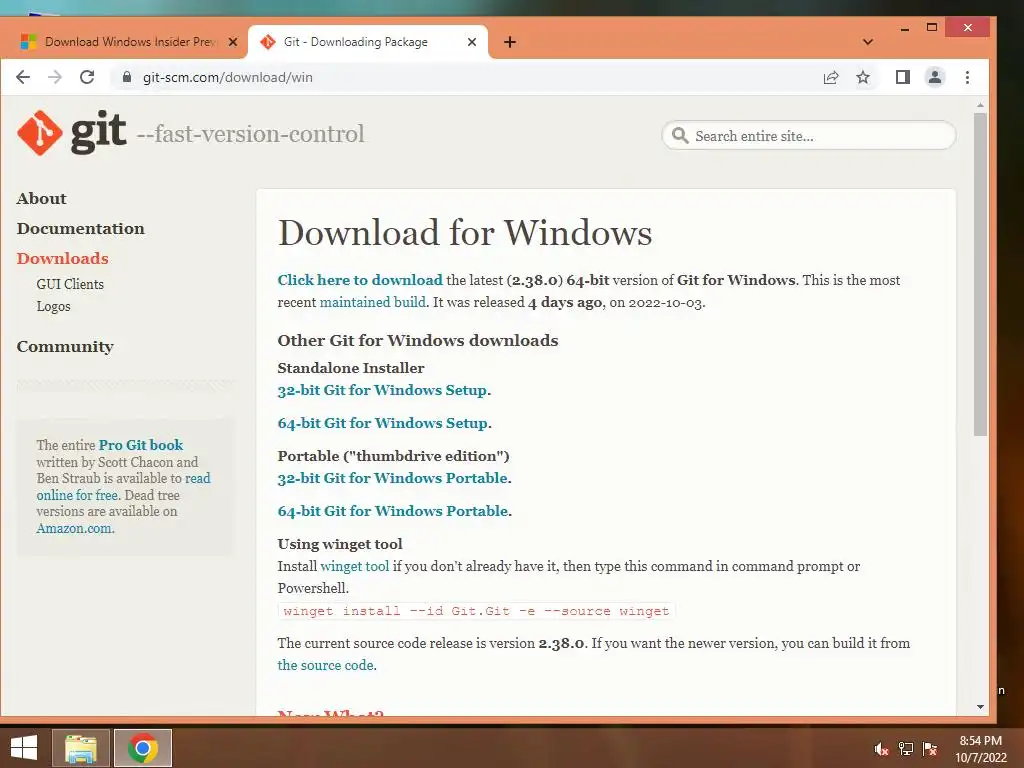Image resolution: width=1024 pixels, height=768 pixels.
Task: Open Community in the sidebar
Action: pyautogui.click(x=65, y=347)
